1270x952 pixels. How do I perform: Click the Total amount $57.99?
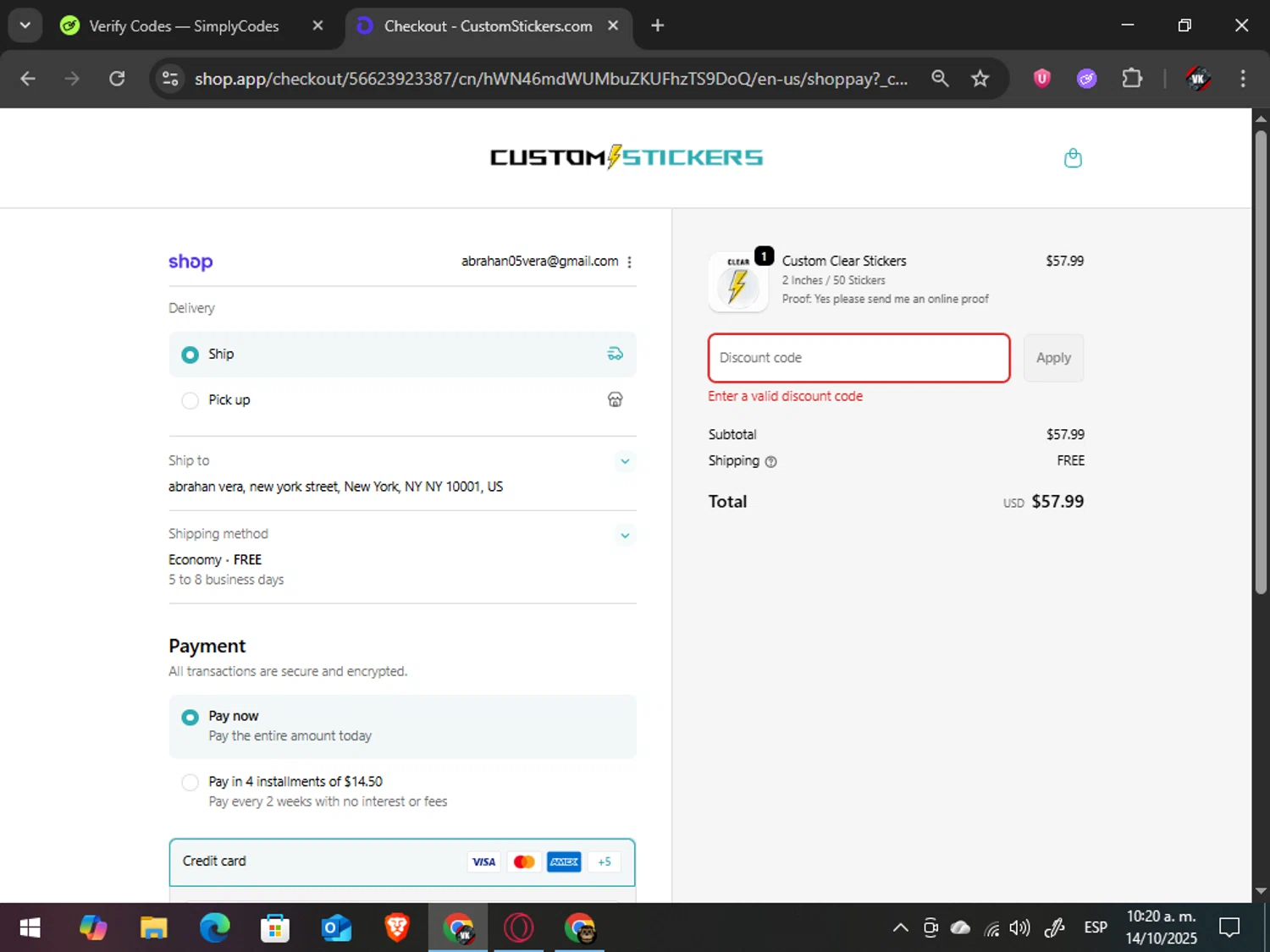click(x=1057, y=502)
